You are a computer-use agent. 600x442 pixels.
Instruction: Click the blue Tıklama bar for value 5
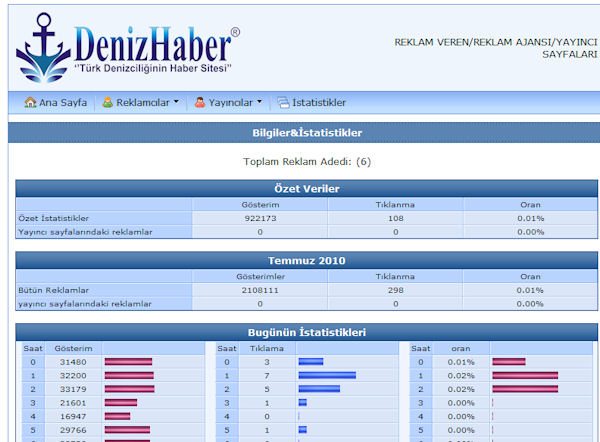[x=319, y=389]
